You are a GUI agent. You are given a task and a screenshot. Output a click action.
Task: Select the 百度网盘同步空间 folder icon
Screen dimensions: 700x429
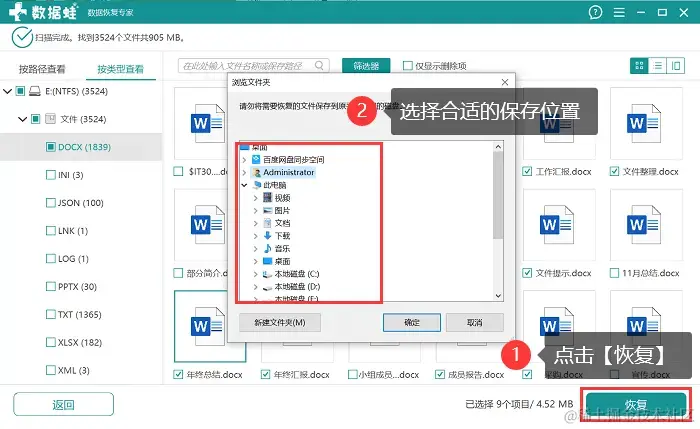(256, 159)
